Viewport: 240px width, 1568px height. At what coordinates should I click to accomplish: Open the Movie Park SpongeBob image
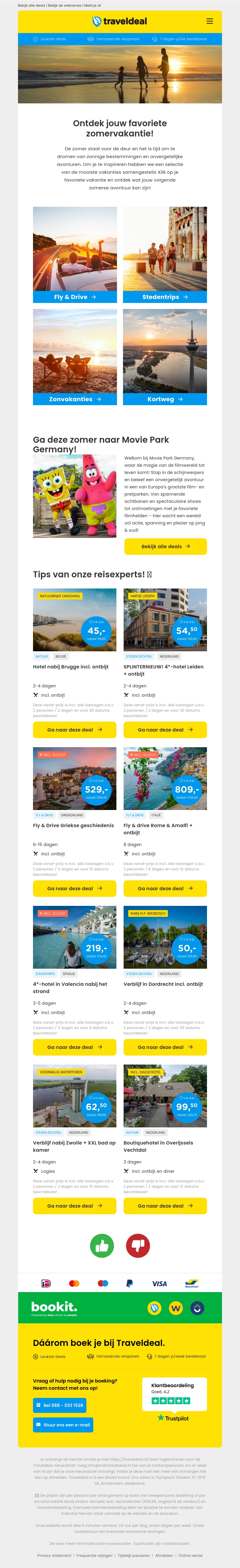(75, 496)
